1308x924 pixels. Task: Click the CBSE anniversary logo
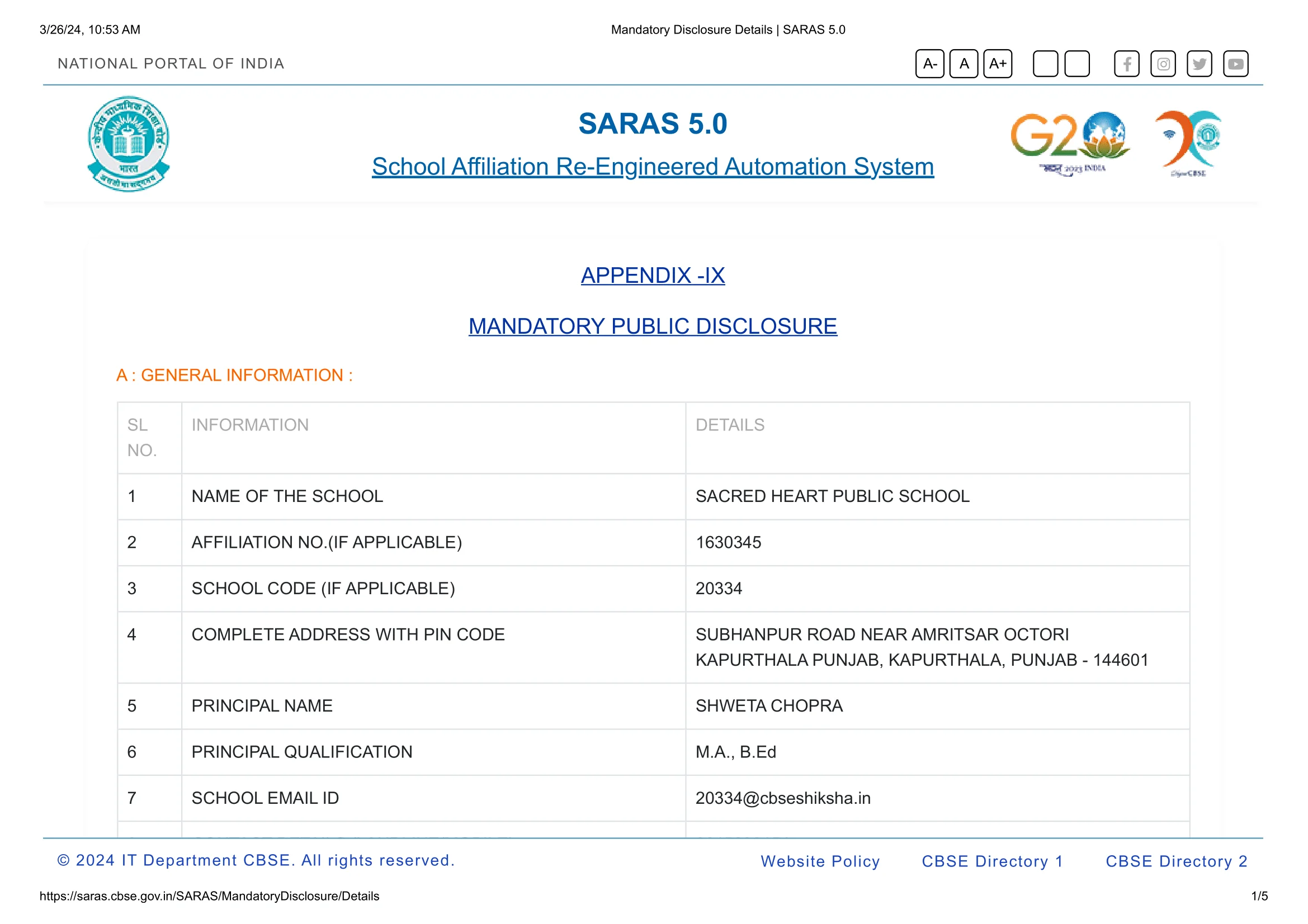(x=1189, y=144)
